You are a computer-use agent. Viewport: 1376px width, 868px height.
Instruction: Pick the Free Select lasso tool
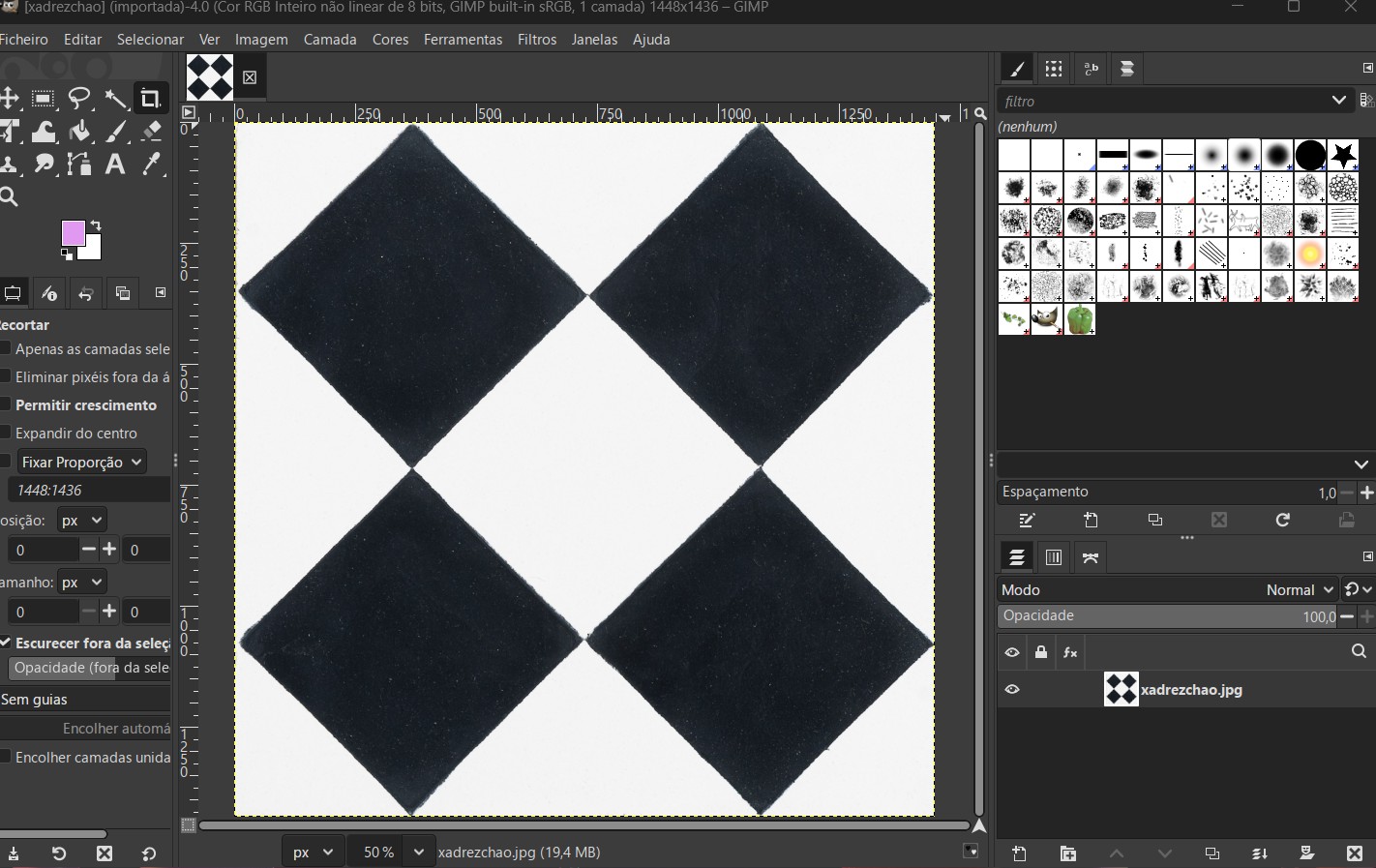pos(79,99)
